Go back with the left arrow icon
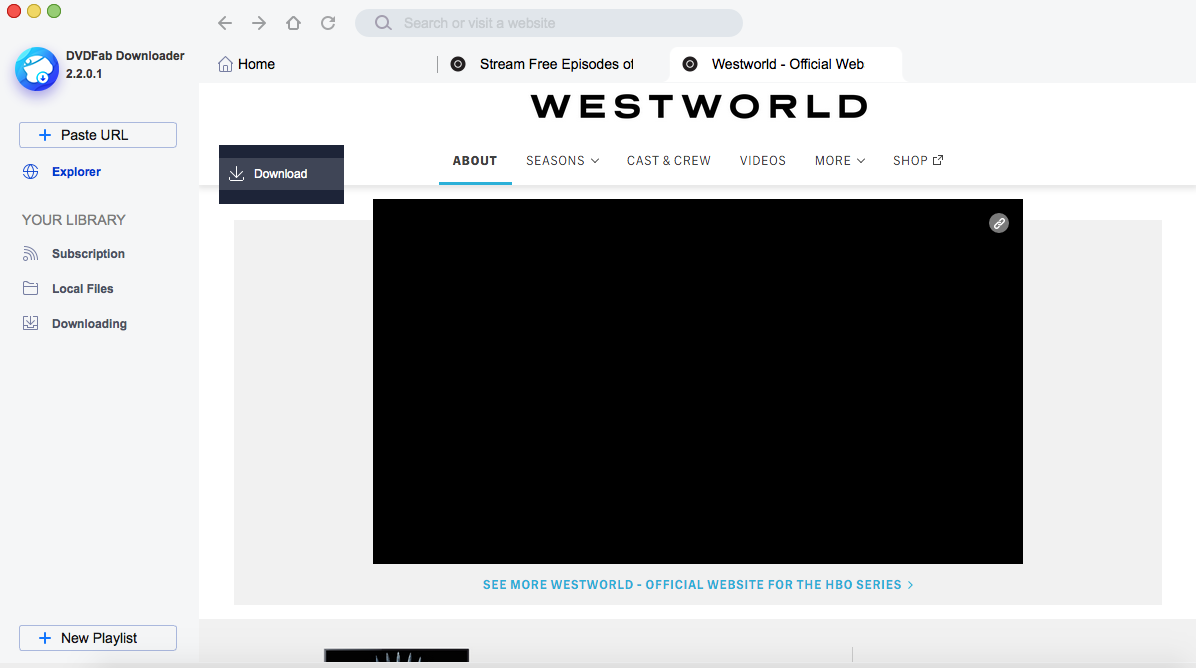 pos(224,23)
